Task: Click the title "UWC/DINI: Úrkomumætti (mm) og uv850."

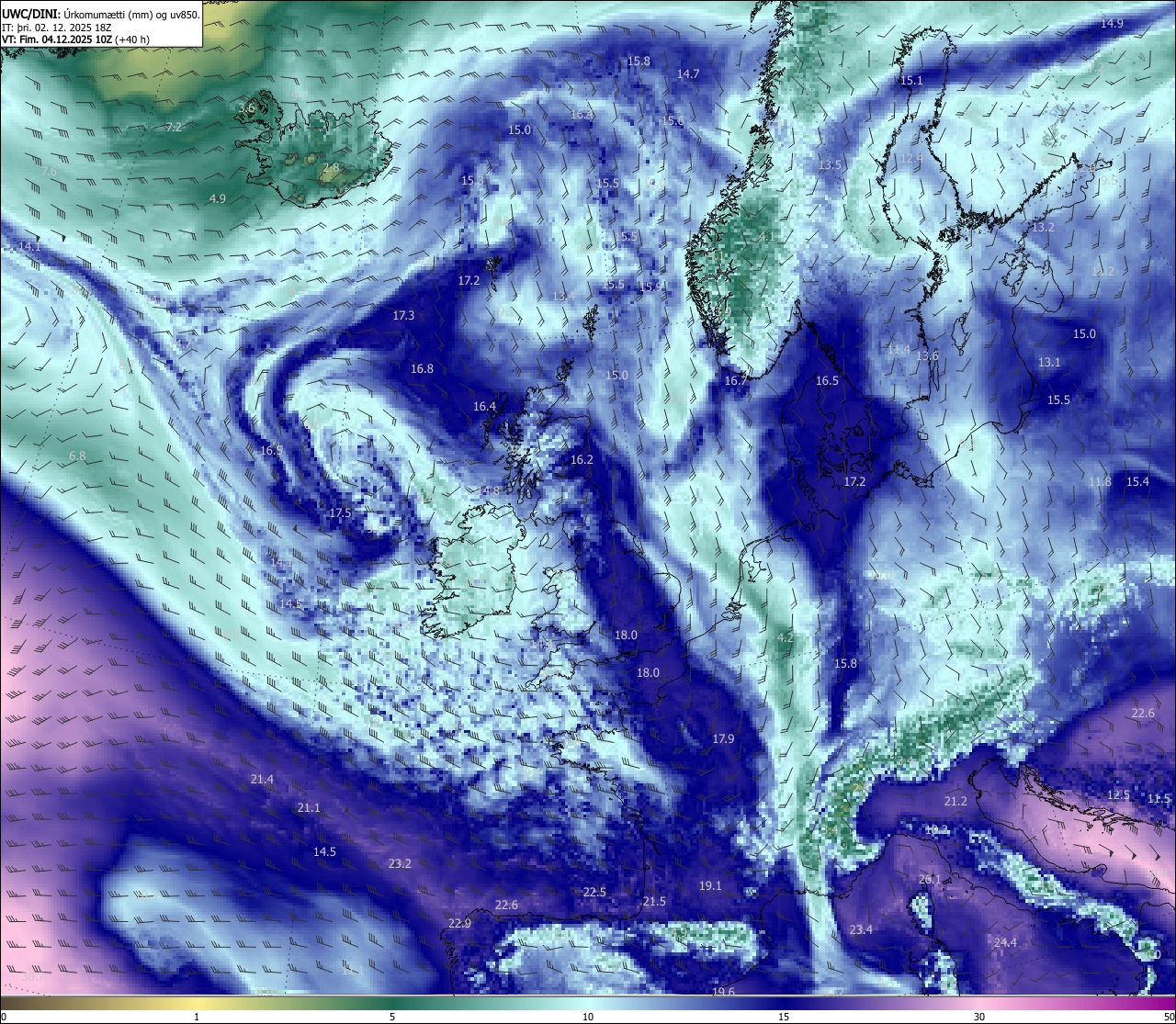Action: tap(101, 15)
